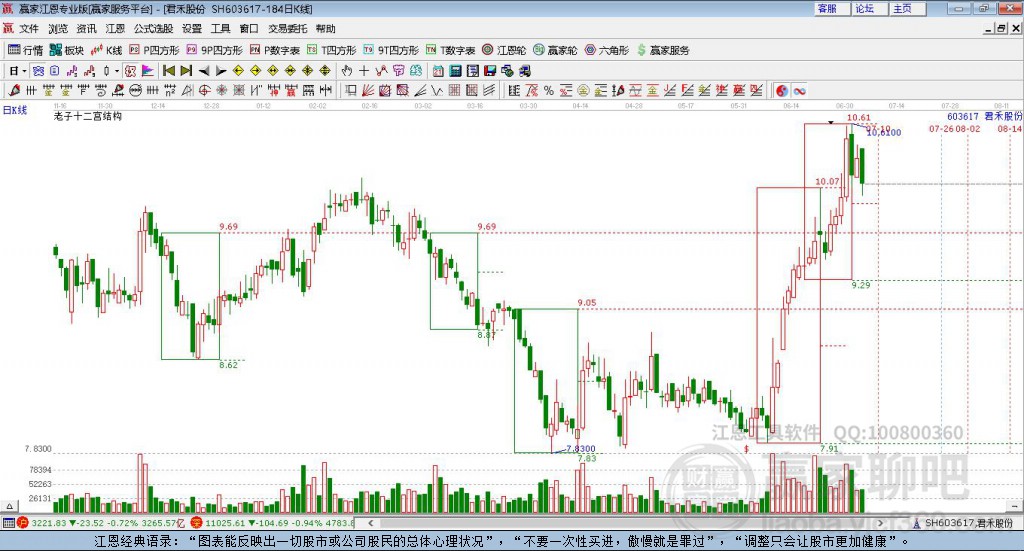Click the 客服 title bar button
Viewport: 1024px width, 551px height.
tap(832, 8)
